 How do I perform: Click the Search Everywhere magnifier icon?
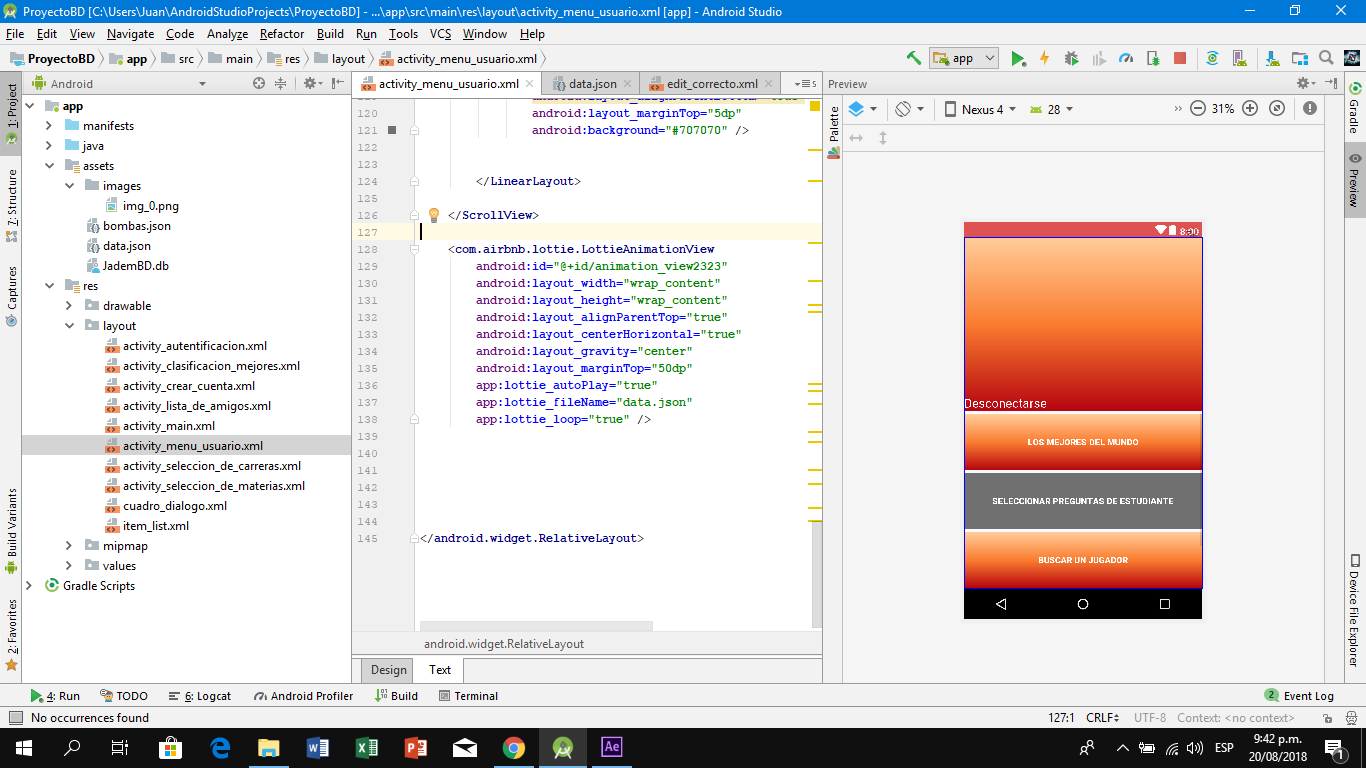point(1325,58)
